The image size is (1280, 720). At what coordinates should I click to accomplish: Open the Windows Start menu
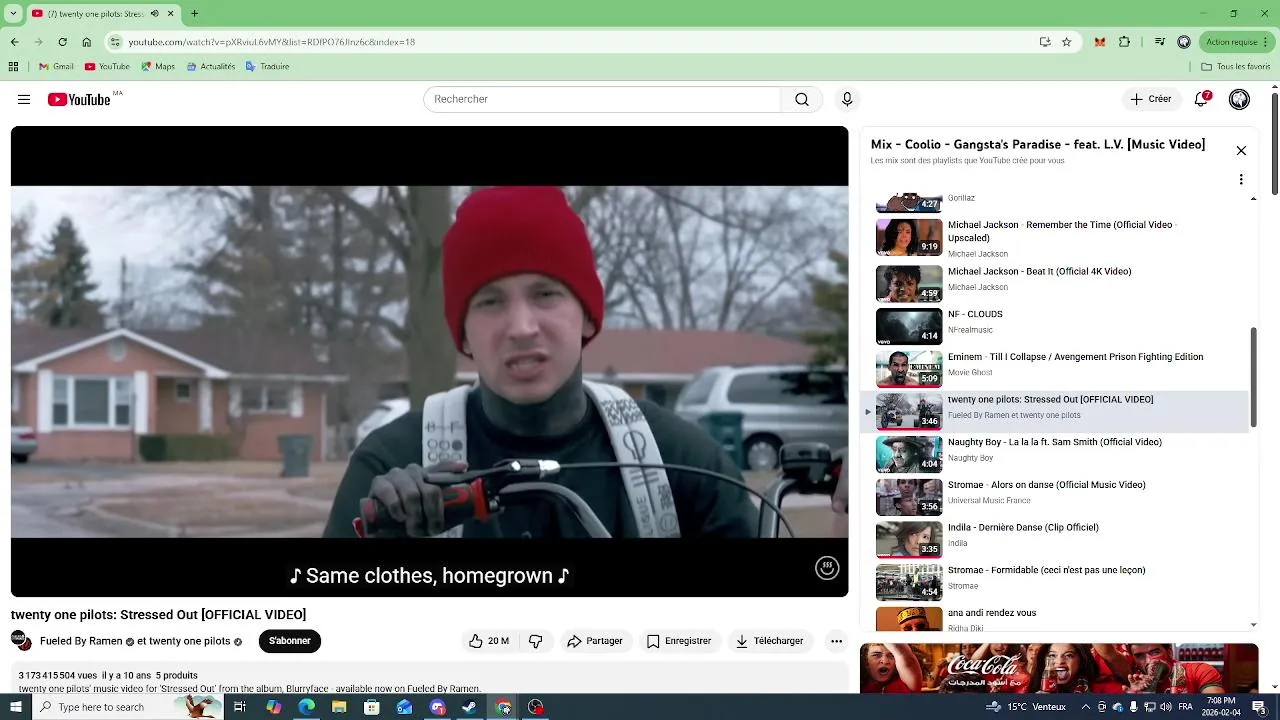click(15, 707)
